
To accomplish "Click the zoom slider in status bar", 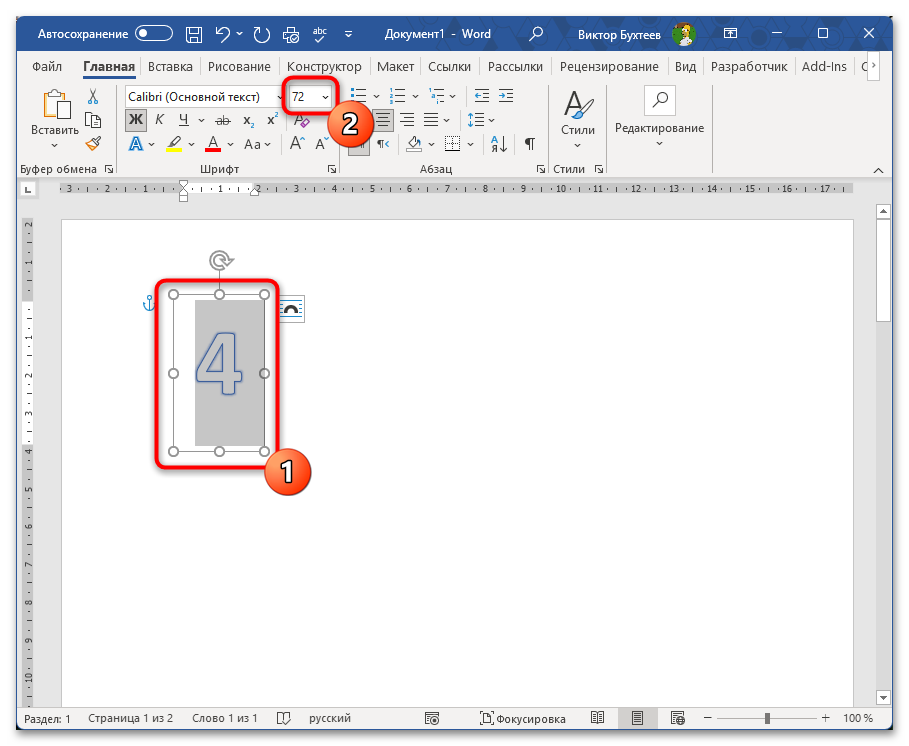I will click(x=767, y=718).
